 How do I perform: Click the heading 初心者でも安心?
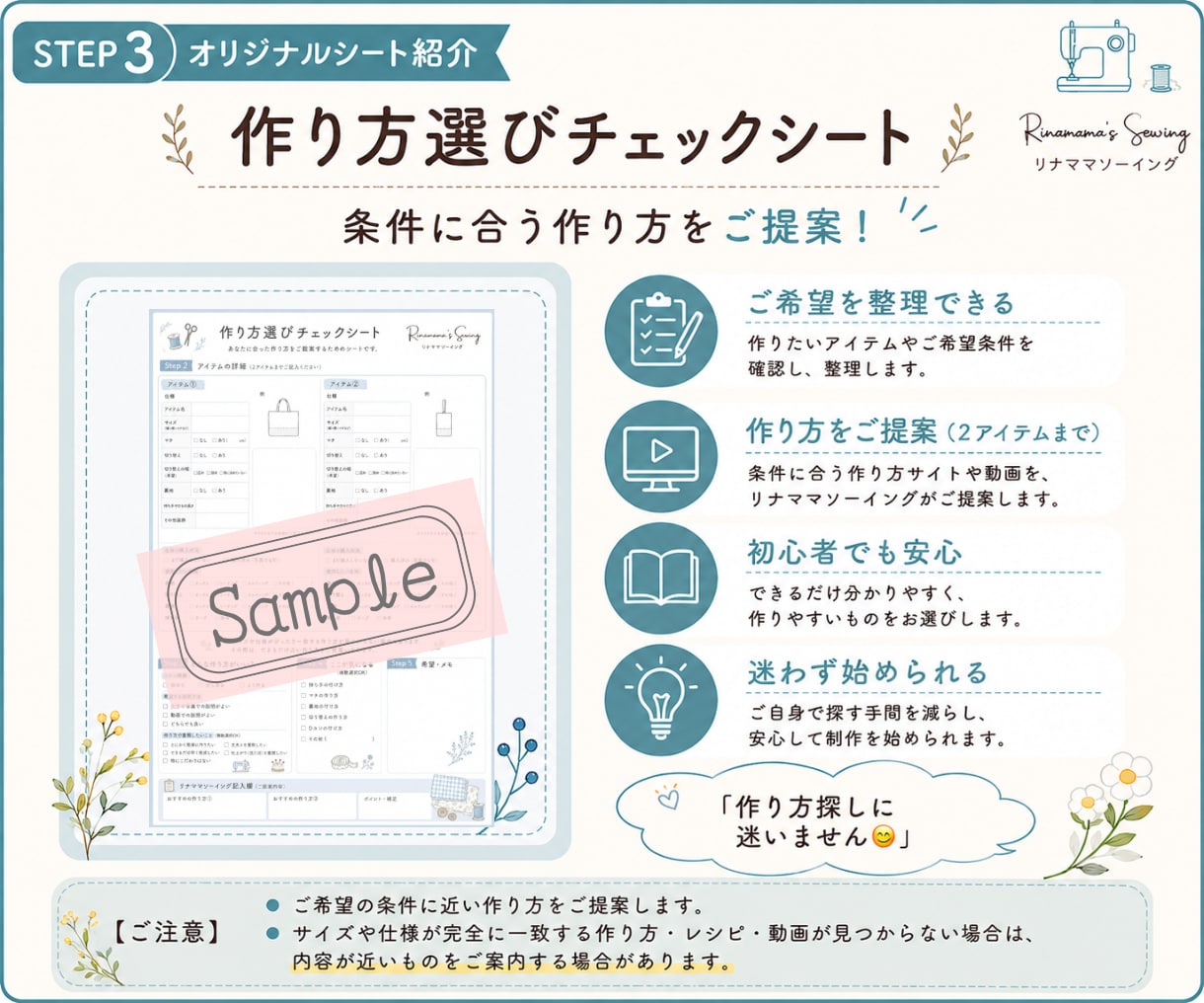(855, 552)
